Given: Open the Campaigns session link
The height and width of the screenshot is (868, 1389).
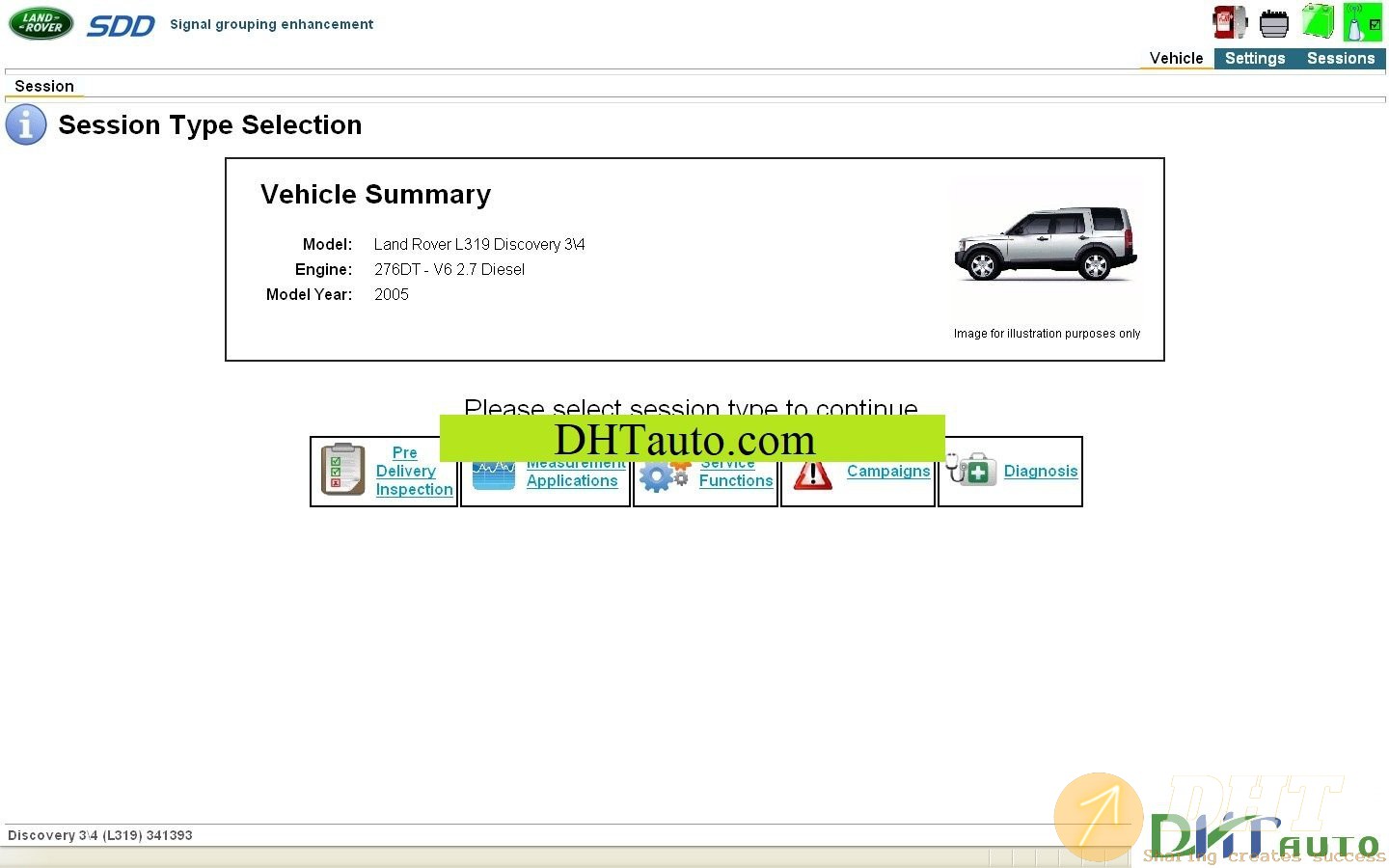Looking at the screenshot, I should [x=888, y=471].
